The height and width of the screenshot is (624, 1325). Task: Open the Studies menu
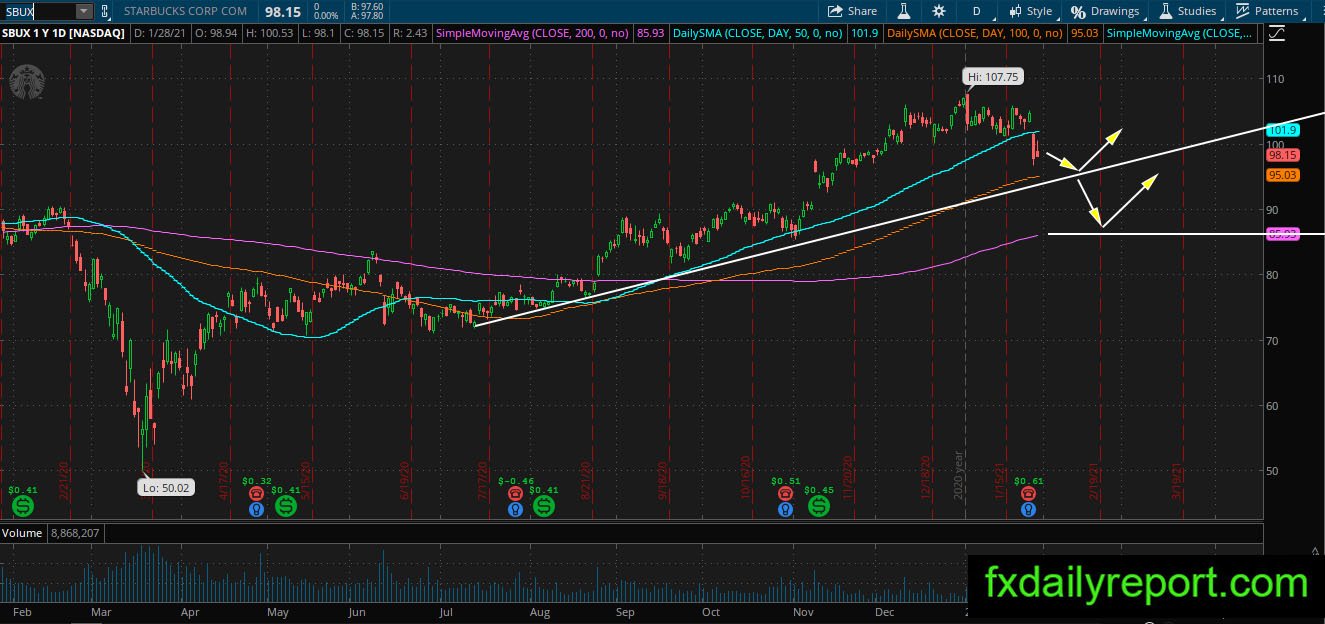pyautogui.click(x=1187, y=11)
